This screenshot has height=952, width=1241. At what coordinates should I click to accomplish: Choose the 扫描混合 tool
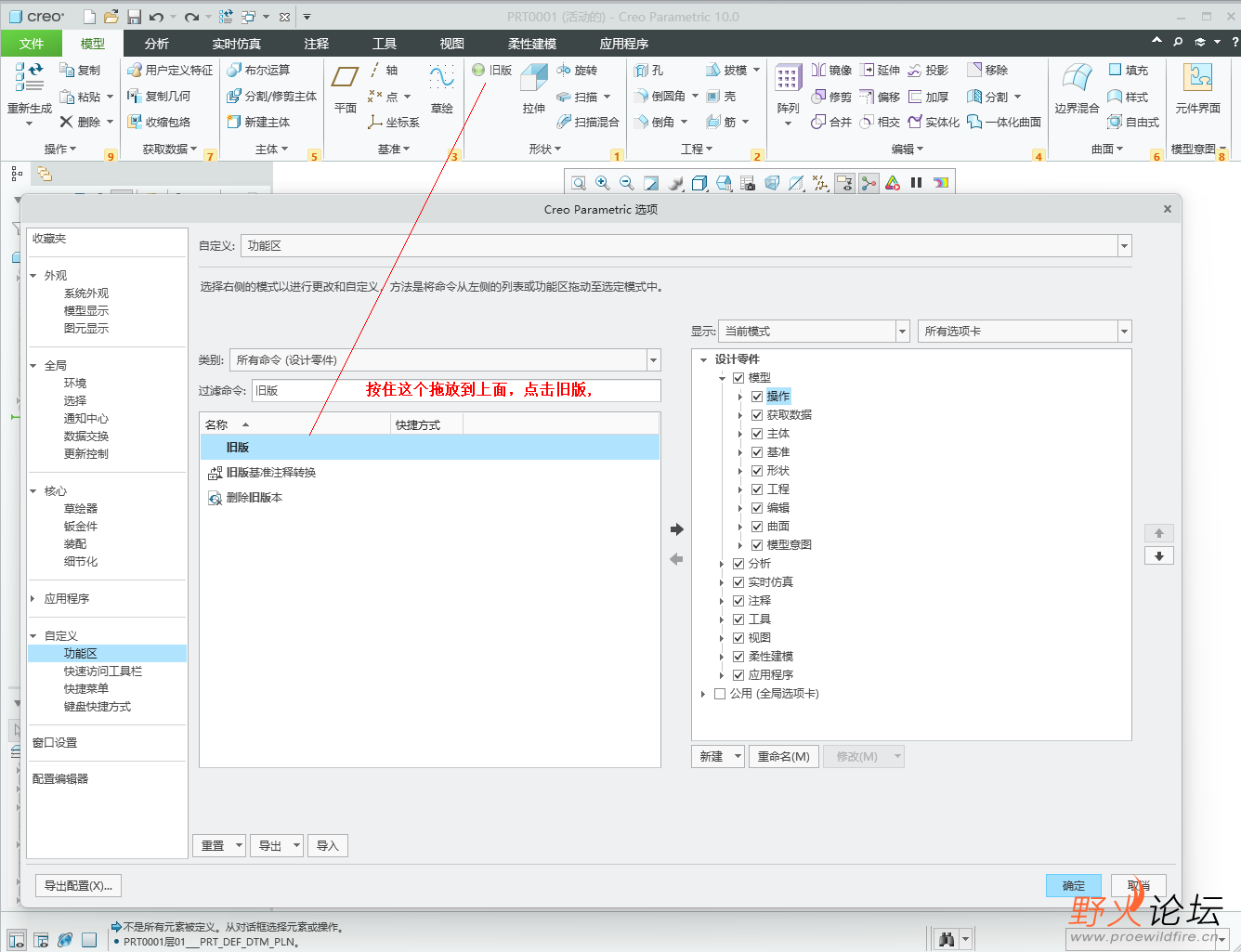coord(588,122)
